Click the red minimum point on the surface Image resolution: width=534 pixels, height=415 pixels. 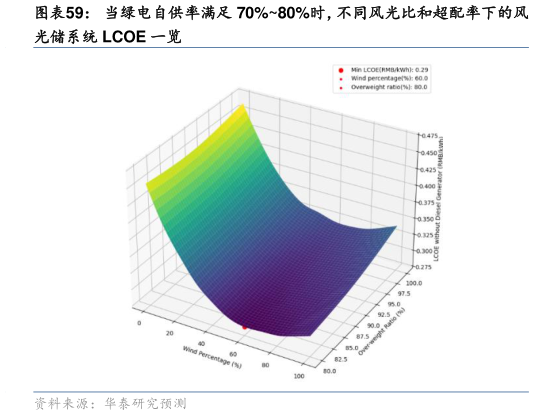244,327
